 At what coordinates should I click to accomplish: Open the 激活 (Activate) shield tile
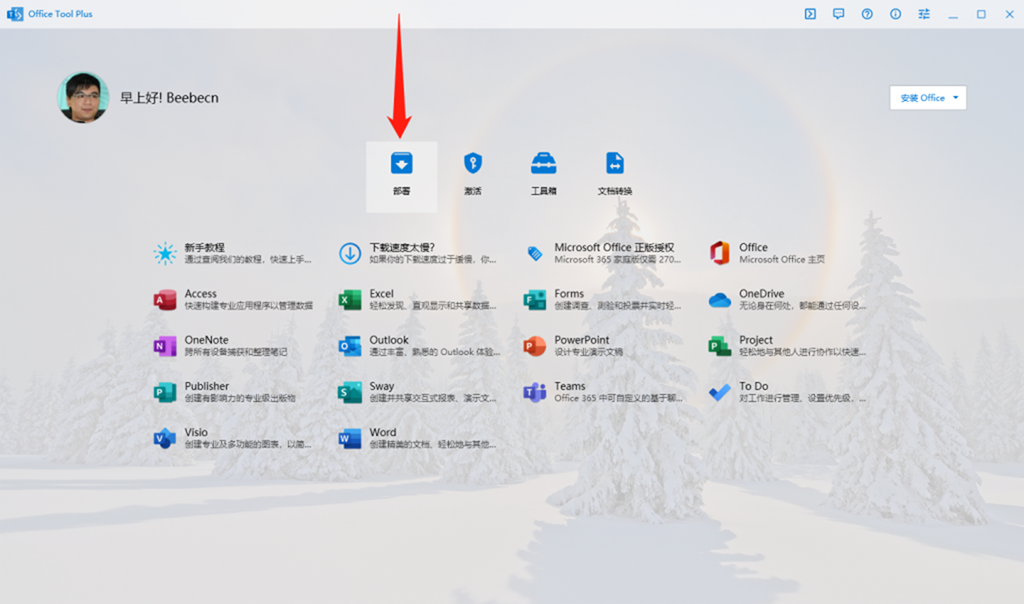tap(472, 176)
